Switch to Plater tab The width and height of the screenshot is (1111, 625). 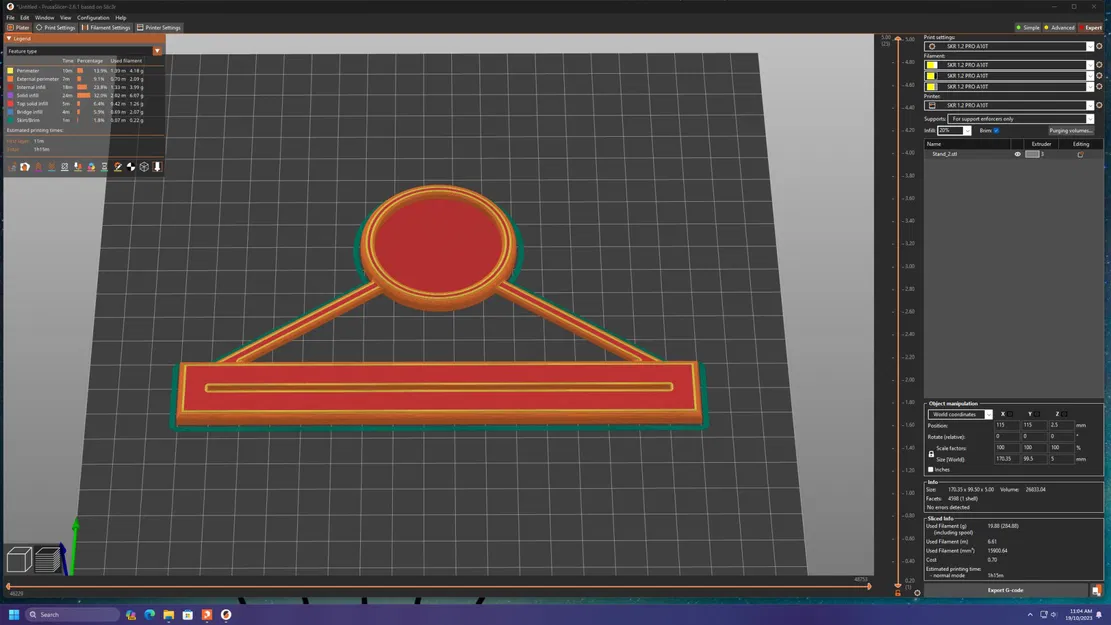(x=18, y=28)
